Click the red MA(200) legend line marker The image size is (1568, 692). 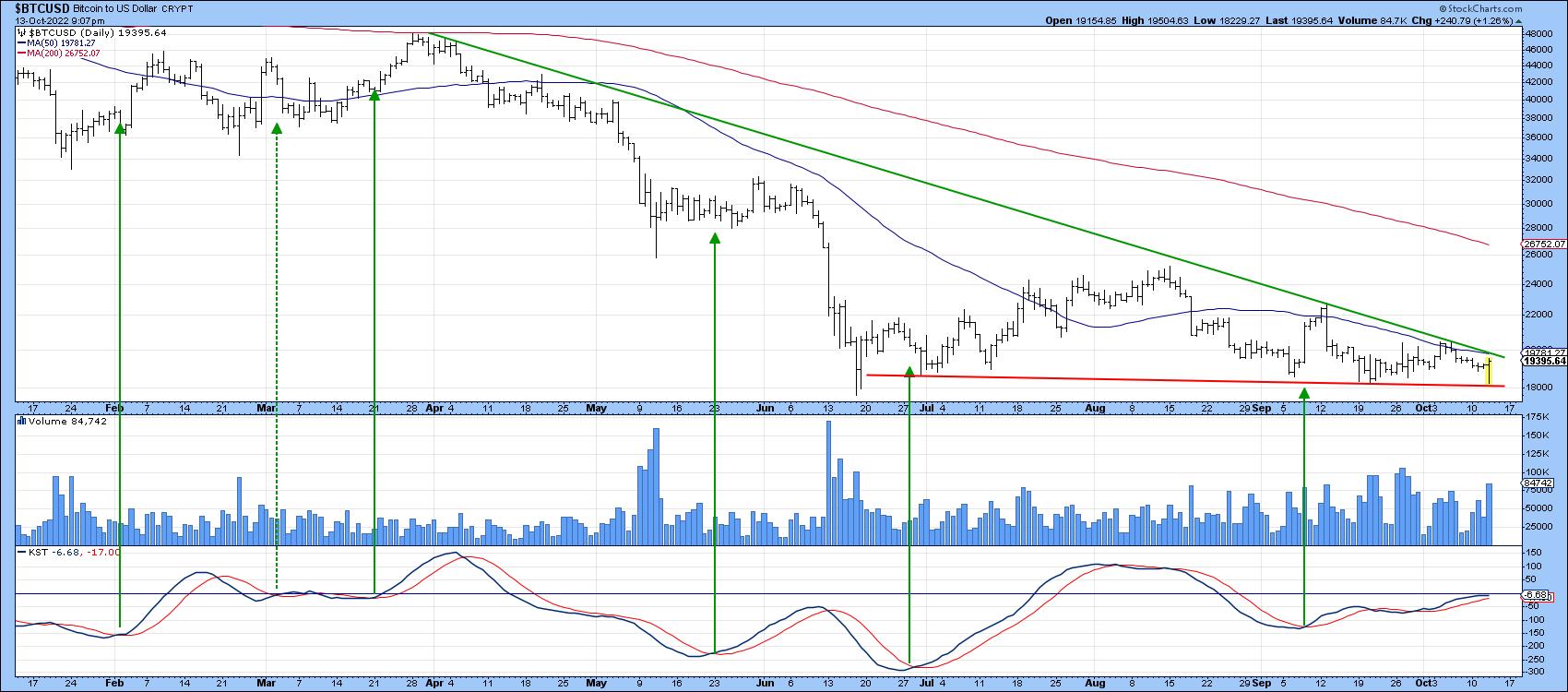(20, 54)
